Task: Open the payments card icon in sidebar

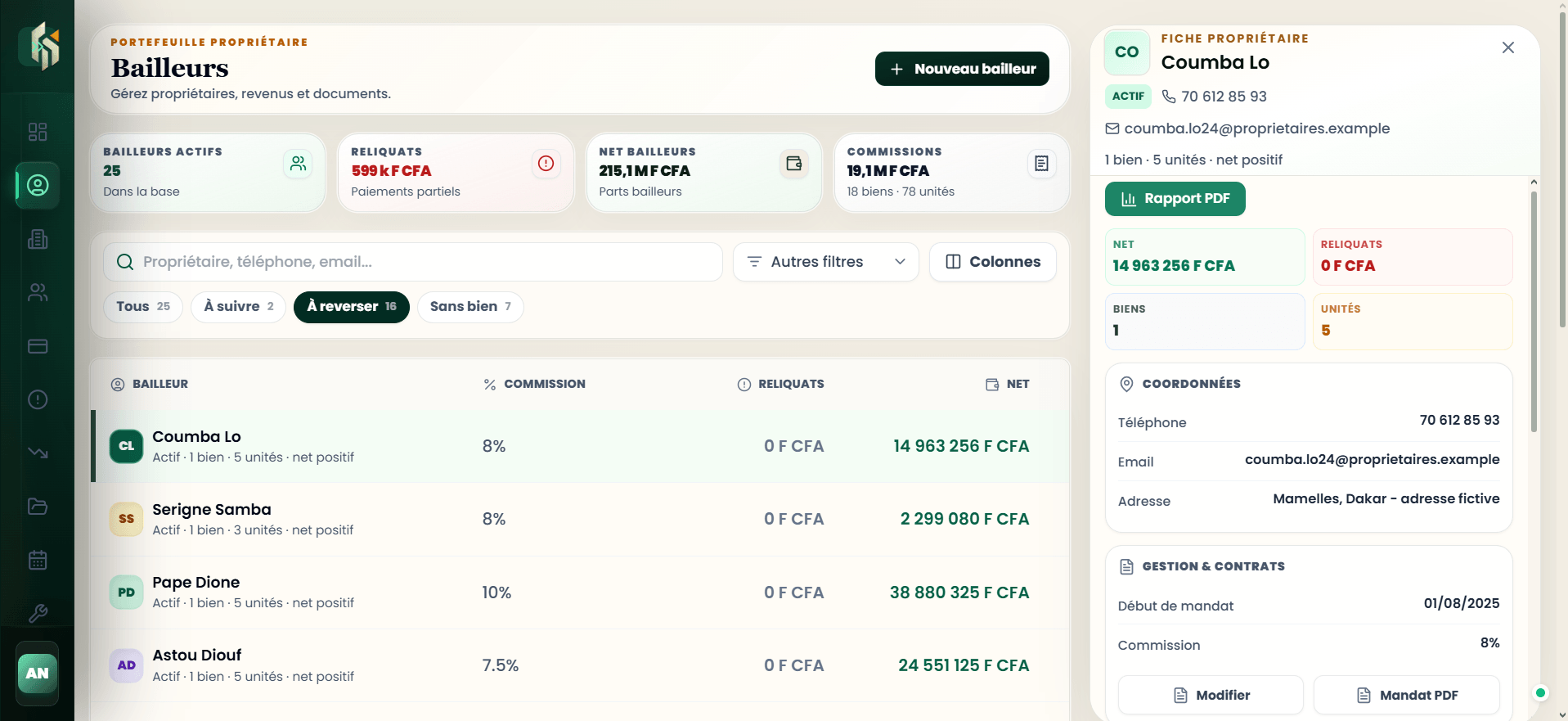Action: [x=38, y=346]
